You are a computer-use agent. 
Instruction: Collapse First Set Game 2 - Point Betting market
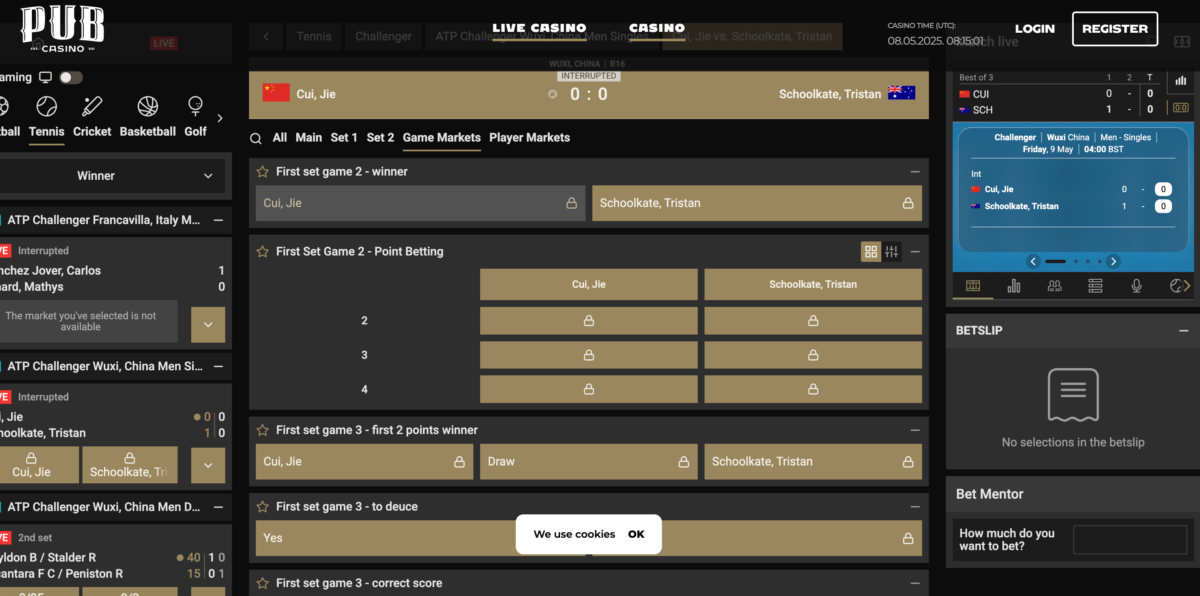tap(914, 252)
